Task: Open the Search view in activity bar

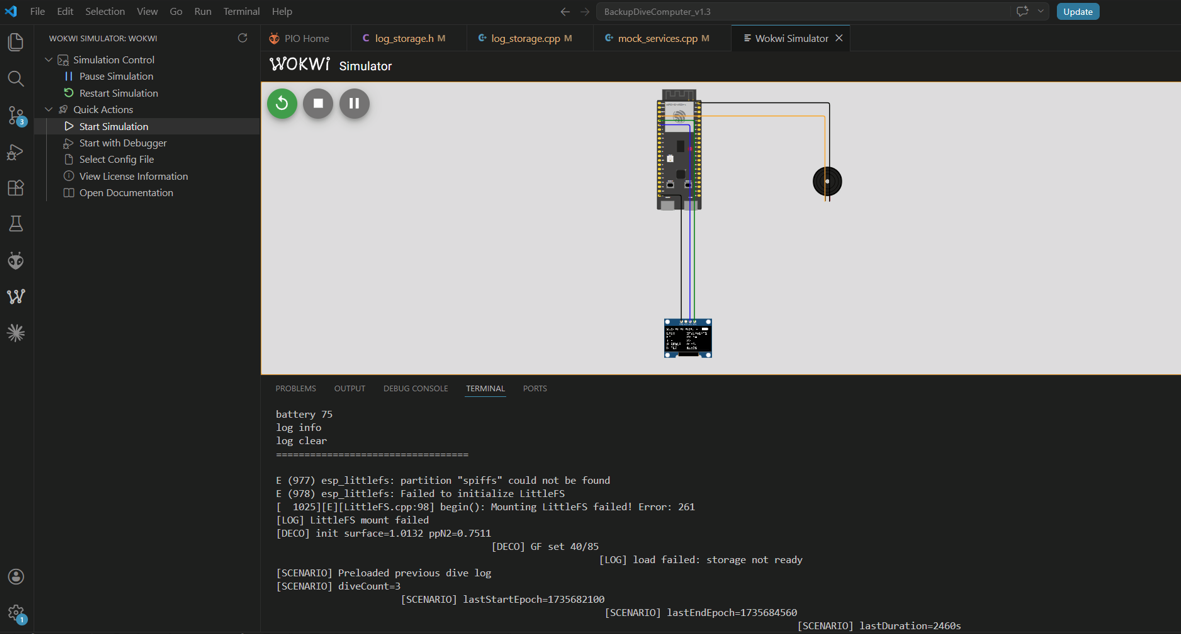Action: [16, 78]
